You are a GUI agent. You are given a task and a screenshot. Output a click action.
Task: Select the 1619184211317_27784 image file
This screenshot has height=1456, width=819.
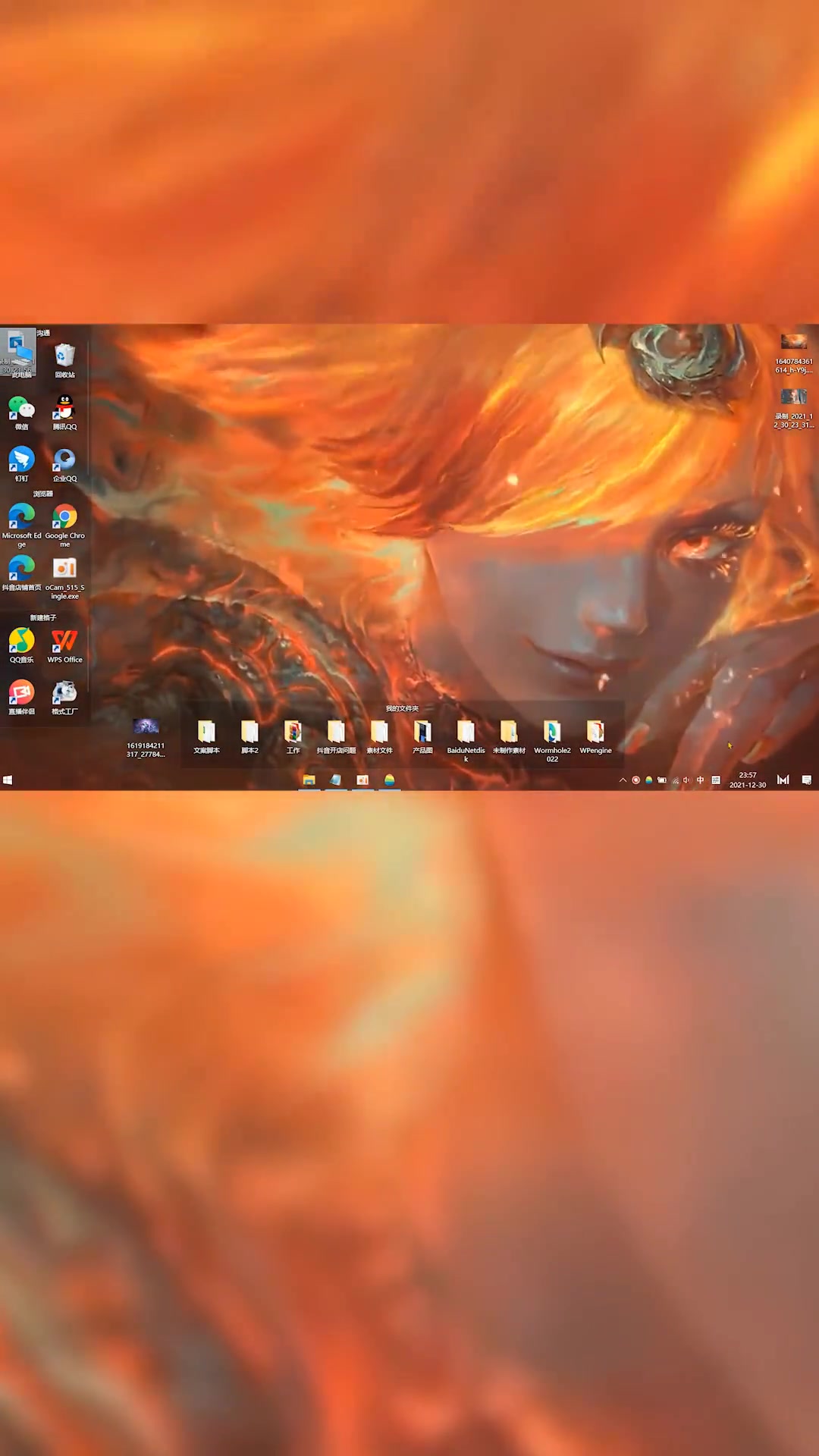[x=146, y=737]
